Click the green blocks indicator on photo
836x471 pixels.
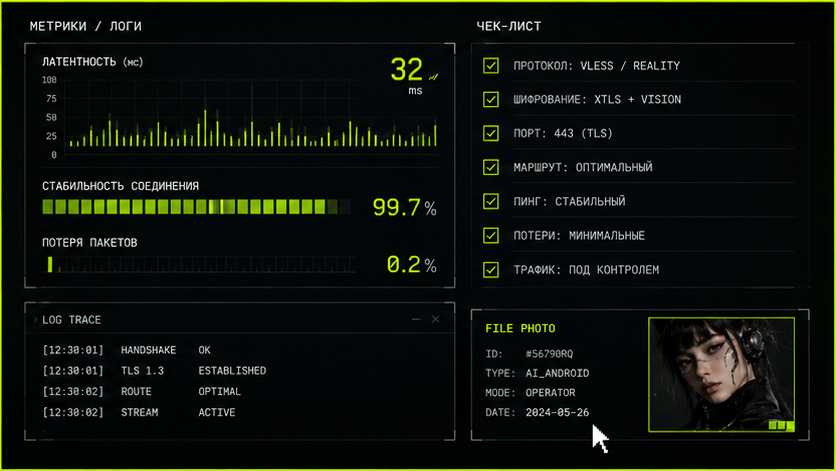[781, 425]
